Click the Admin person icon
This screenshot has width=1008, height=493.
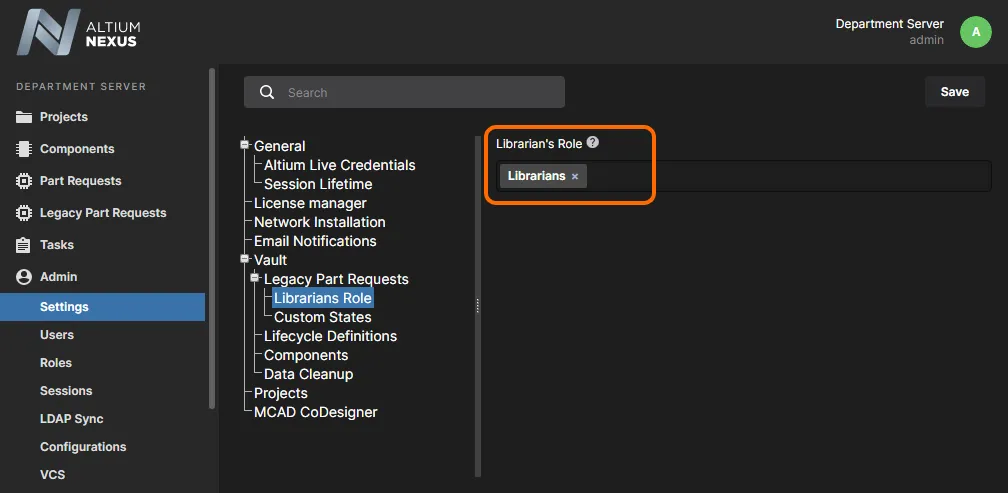tap(24, 277)
